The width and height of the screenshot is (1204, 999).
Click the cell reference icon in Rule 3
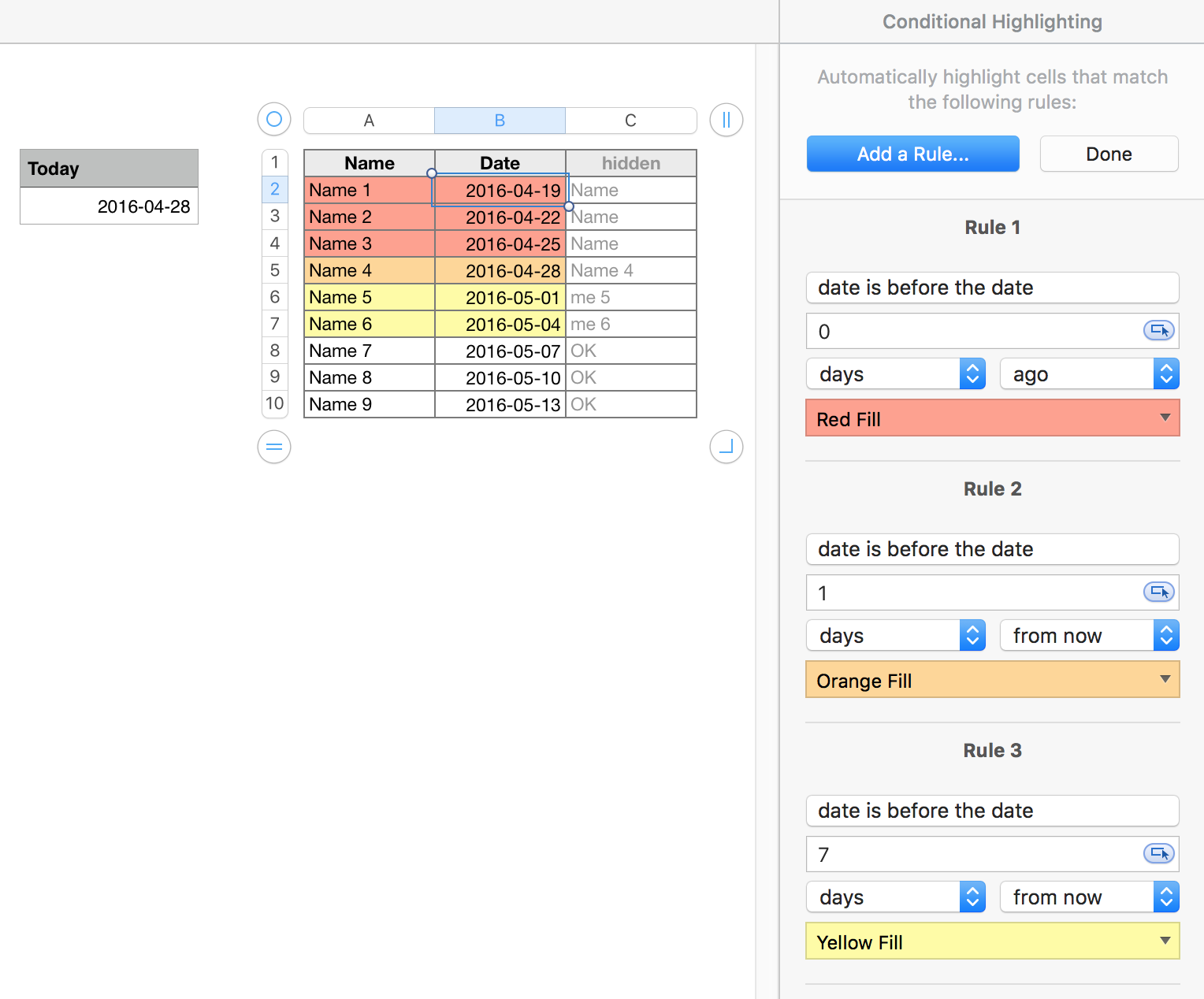click(x=1159, y=854)
